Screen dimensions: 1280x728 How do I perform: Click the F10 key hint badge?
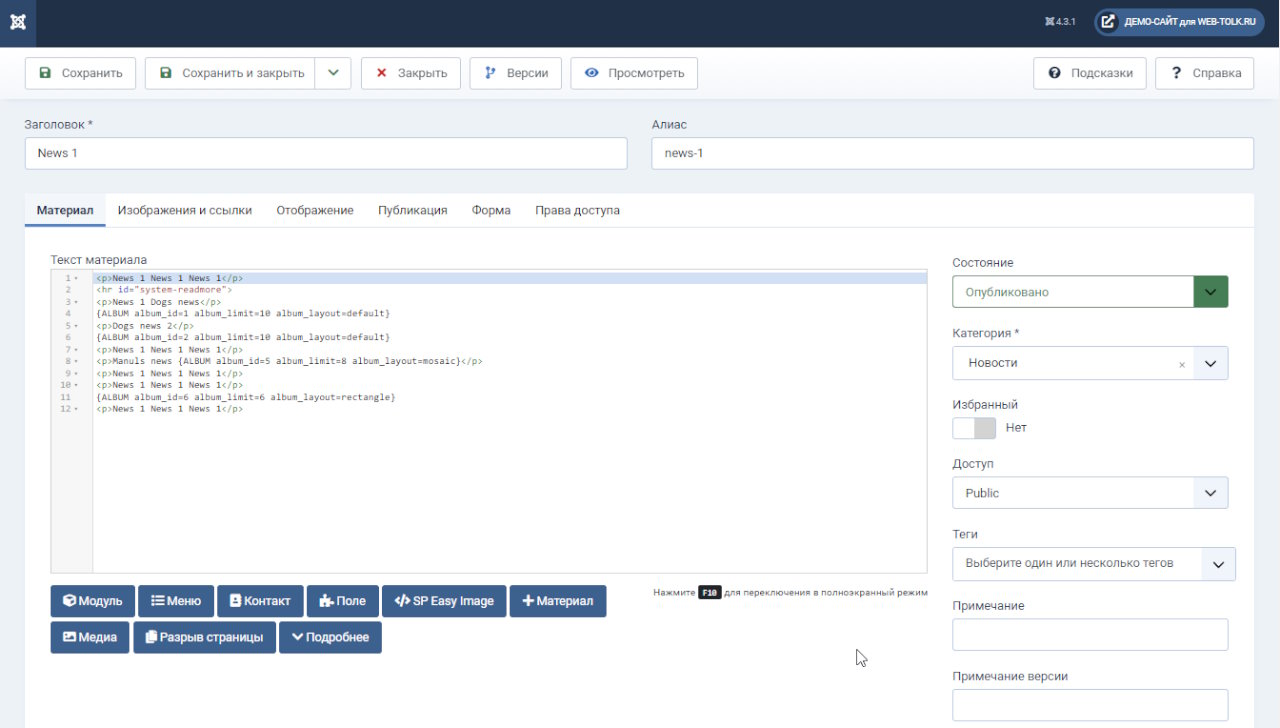[x=710, y=593]
